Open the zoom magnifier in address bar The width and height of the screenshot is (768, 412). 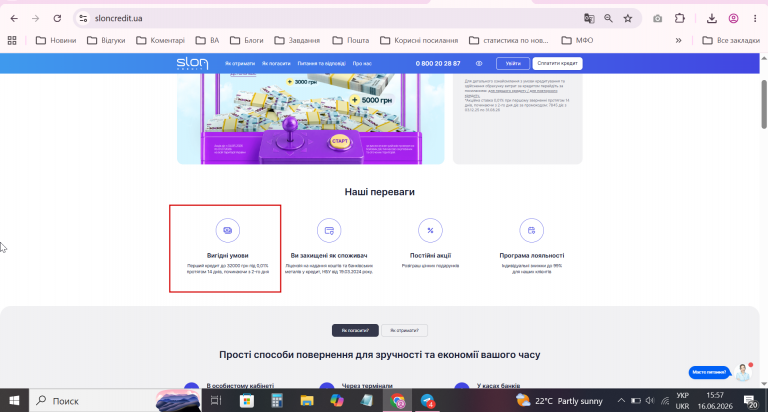pos(608,19)
